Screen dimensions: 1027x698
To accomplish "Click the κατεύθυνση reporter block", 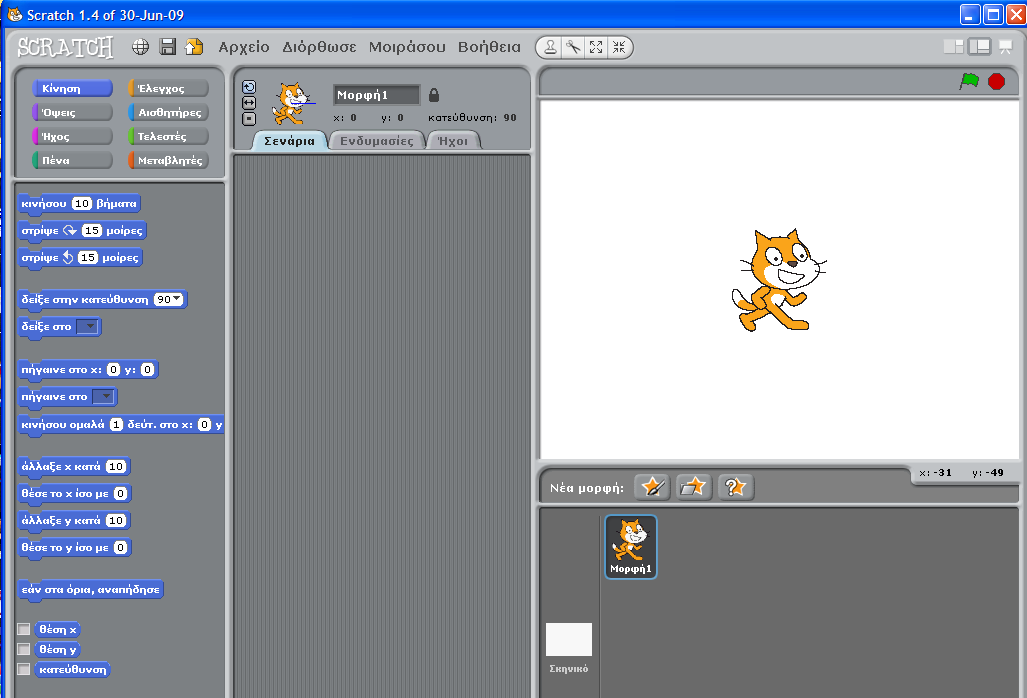I will pos(73,669).
